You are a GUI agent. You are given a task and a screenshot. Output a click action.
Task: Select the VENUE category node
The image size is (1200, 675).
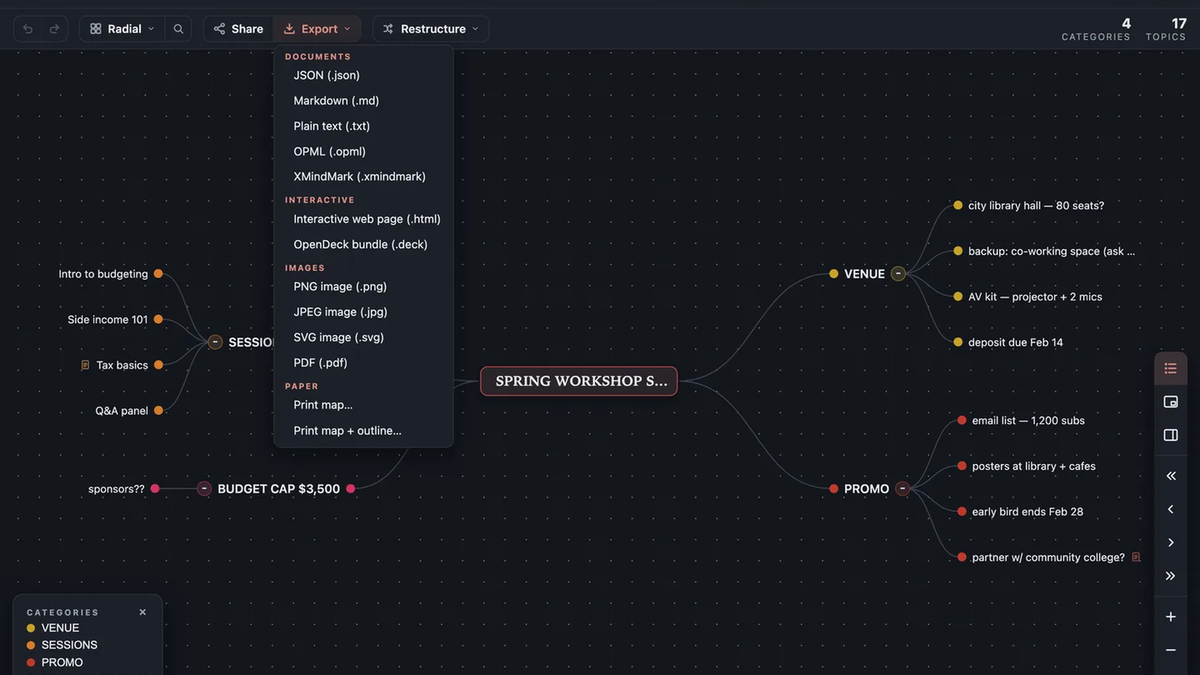864,273
